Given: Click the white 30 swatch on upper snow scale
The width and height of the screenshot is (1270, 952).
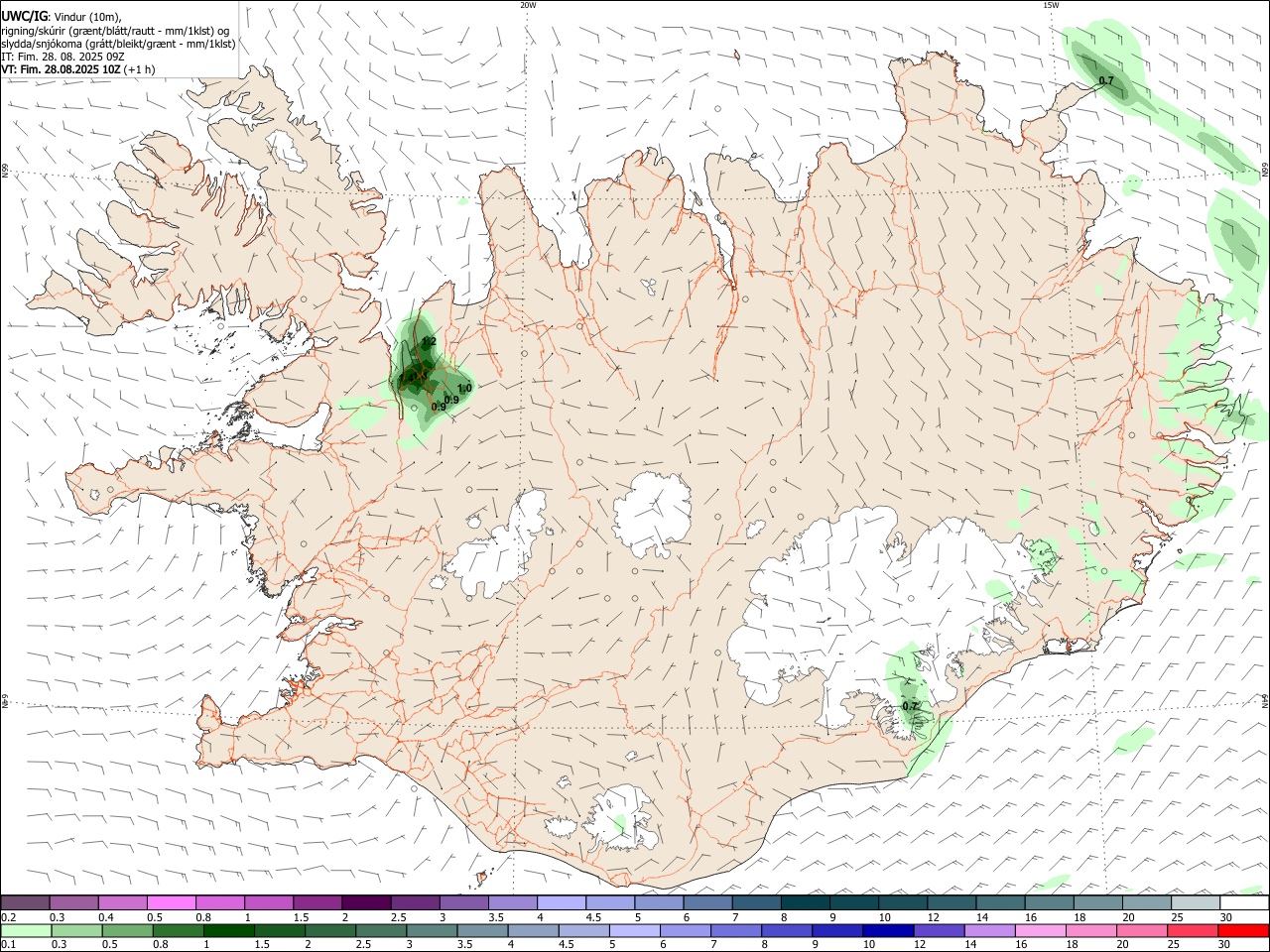Looking at the screenshot, I should click(1243, 902).
